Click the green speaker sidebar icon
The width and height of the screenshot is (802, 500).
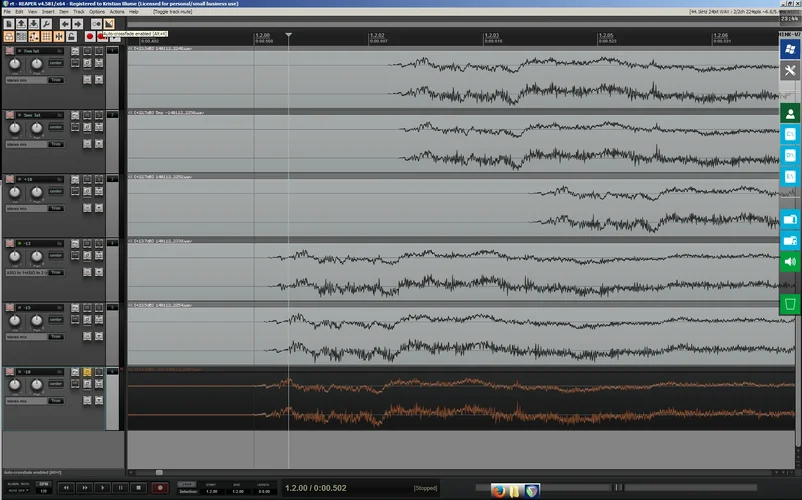[790, 262]
